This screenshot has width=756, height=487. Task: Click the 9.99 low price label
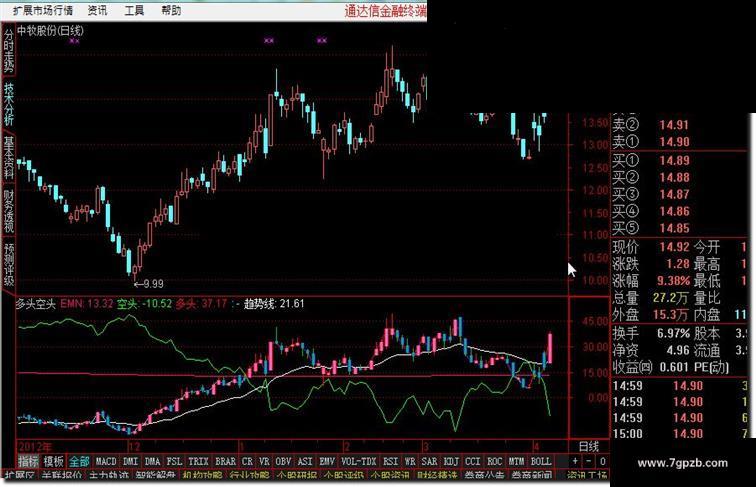154,284
